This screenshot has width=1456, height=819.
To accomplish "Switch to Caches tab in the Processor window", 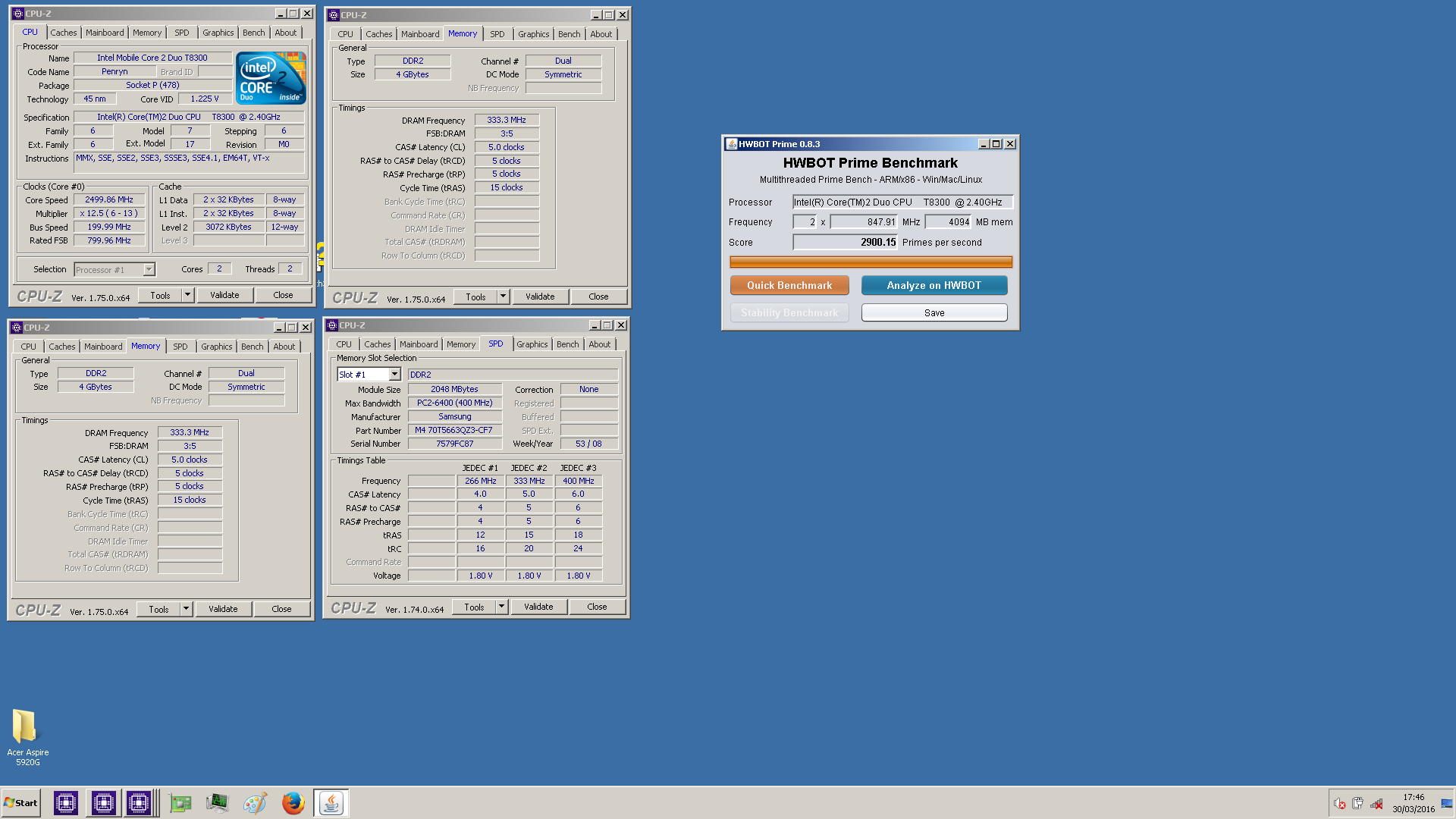I will click(x=64, y=33).
